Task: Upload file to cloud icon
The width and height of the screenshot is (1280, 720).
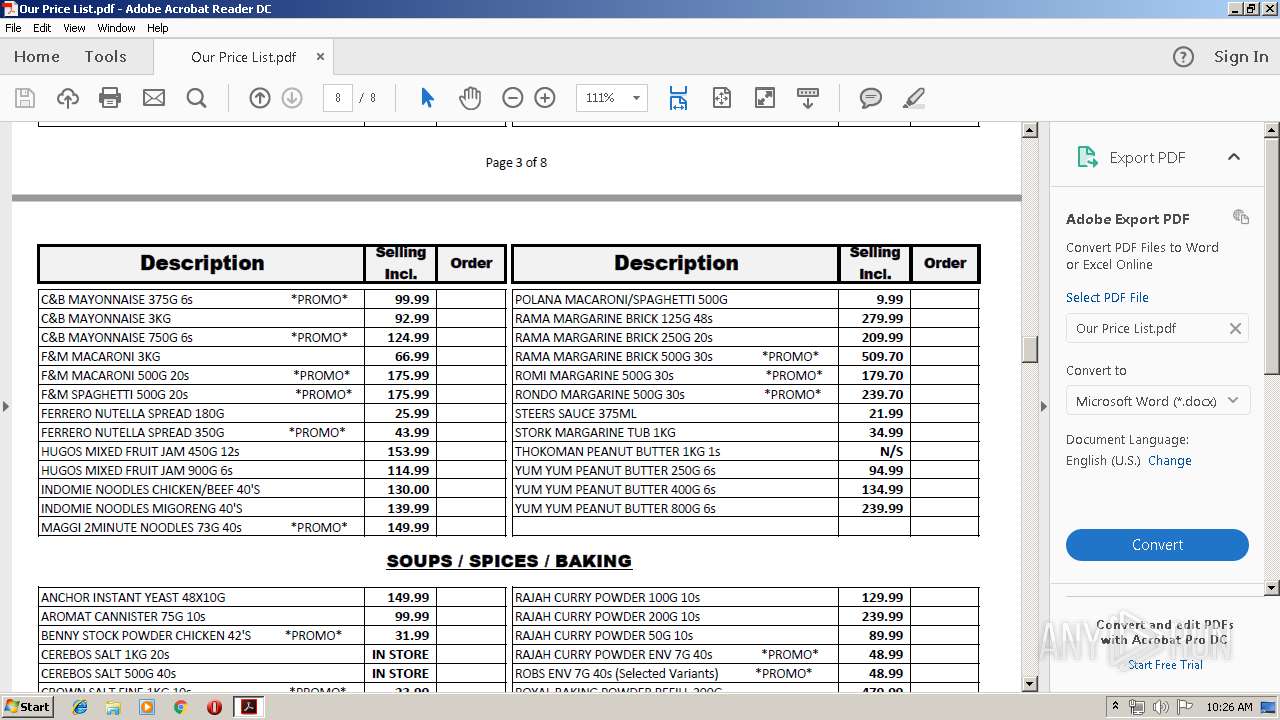Action: pyautogui.click(x=67, y=98)
